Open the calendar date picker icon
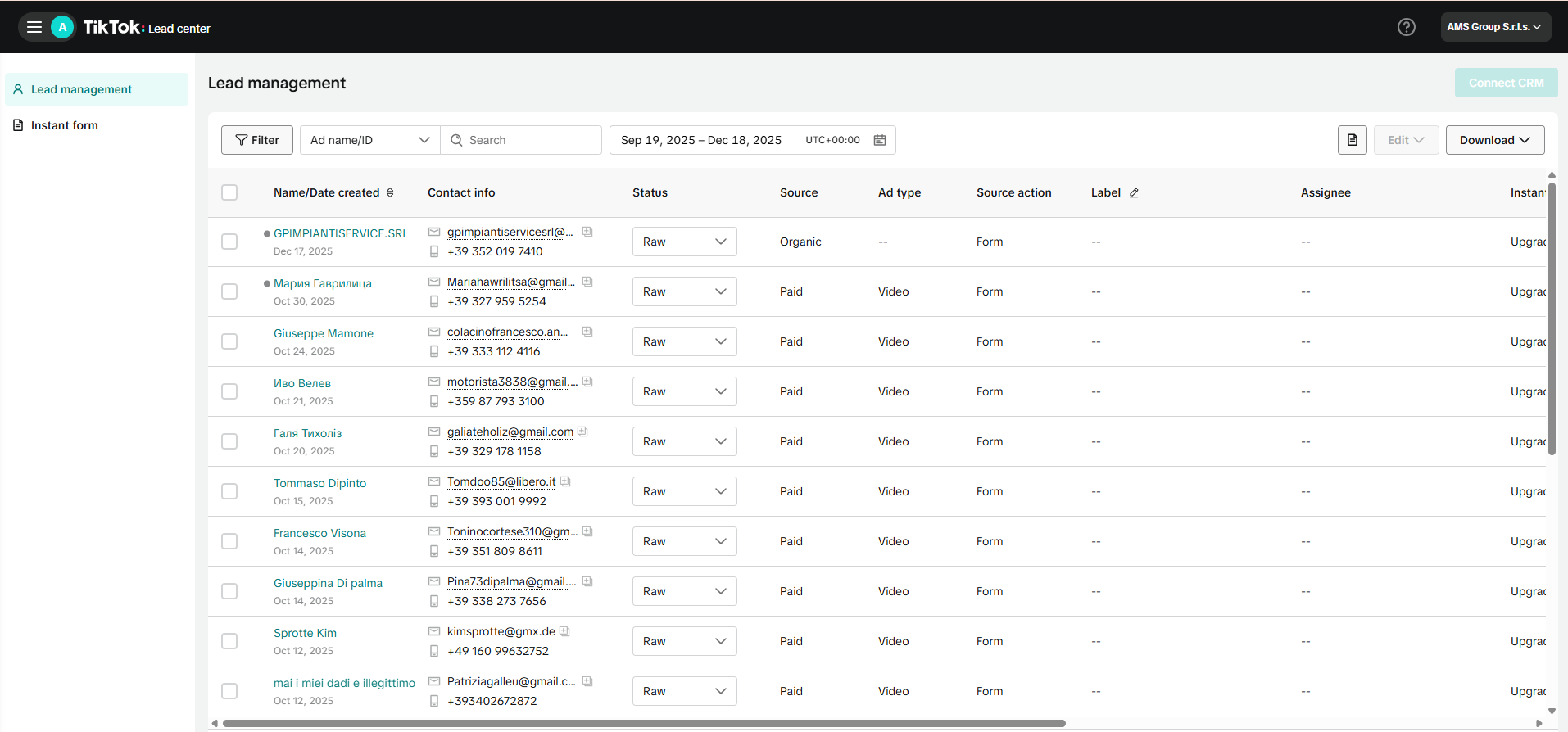This screenshot has width=1568, height=732. pos(880,140)
